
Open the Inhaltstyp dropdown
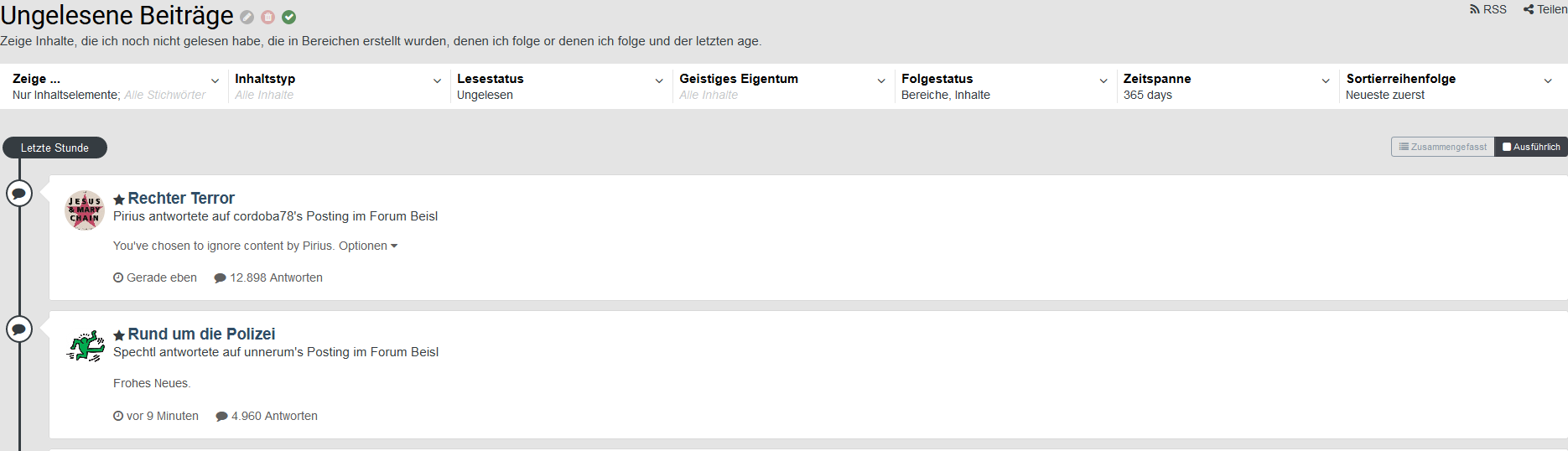pos(338,86)
